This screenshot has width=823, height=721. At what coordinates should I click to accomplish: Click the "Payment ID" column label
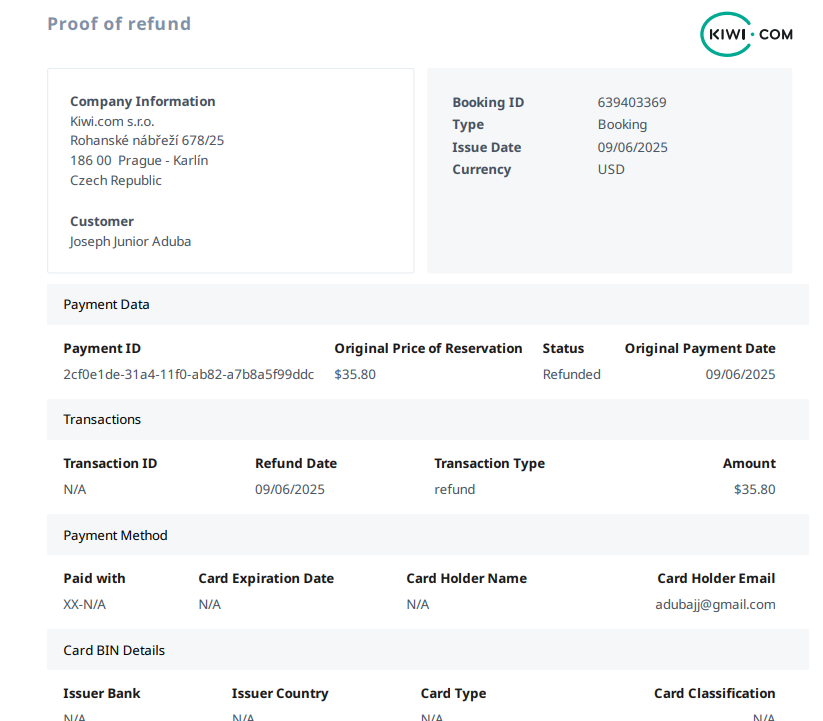pos(102,348)
